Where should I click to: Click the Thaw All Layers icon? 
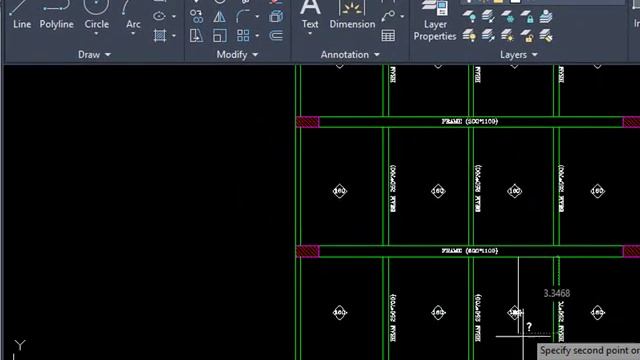tap(508, 36)
